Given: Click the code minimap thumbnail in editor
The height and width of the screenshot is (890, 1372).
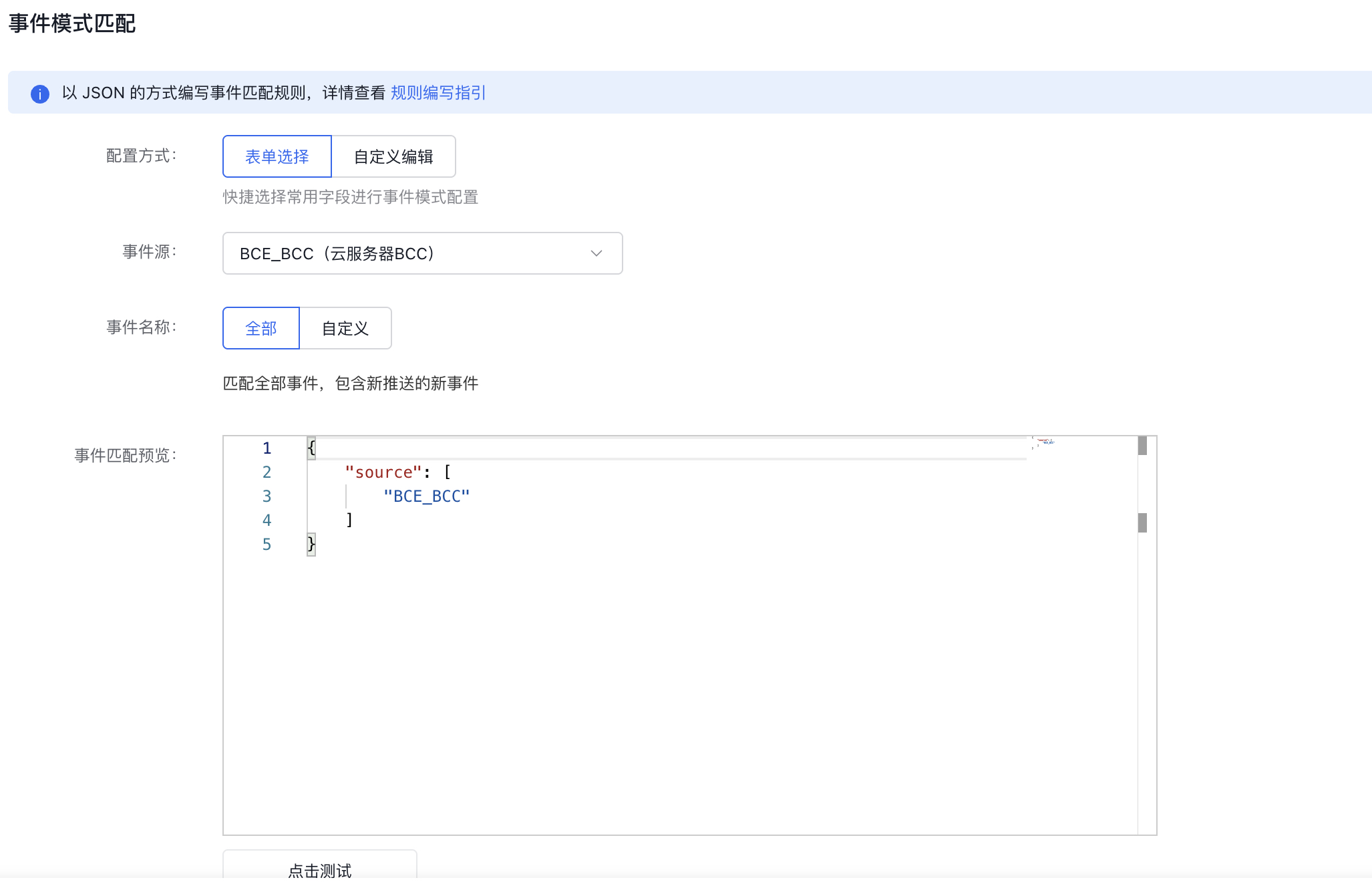Looking at the screenshot, I should point(1045,442).
